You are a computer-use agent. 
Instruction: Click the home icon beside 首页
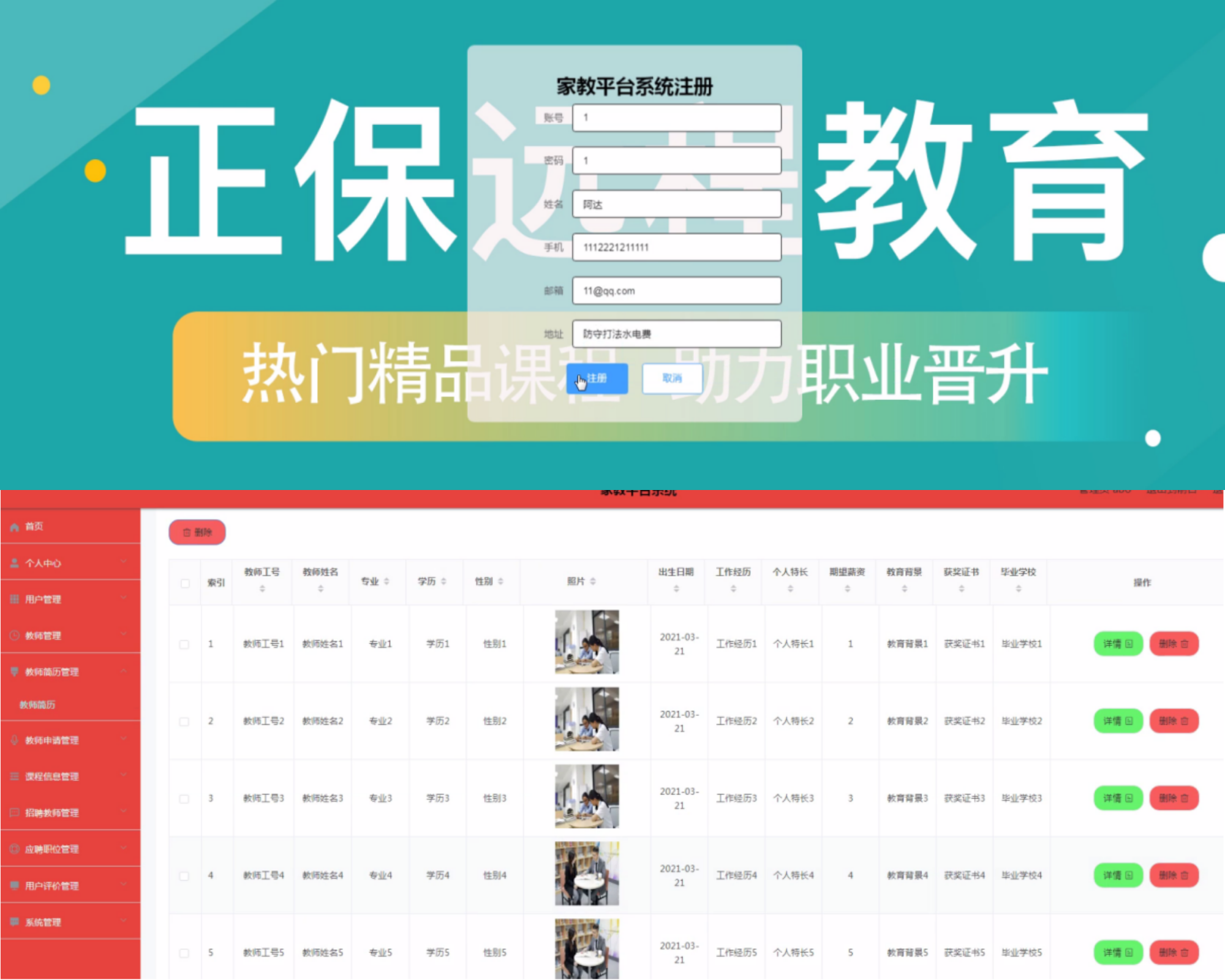click(x=15, y=527)
